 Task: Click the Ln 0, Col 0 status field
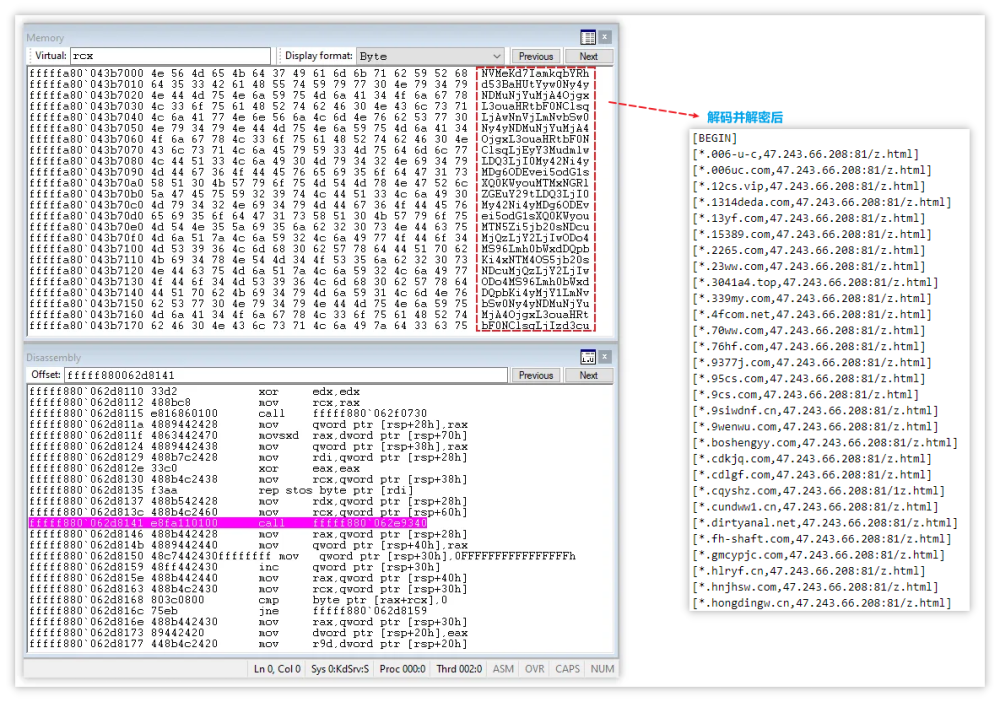pyautogui.click(x=278, y=669)
